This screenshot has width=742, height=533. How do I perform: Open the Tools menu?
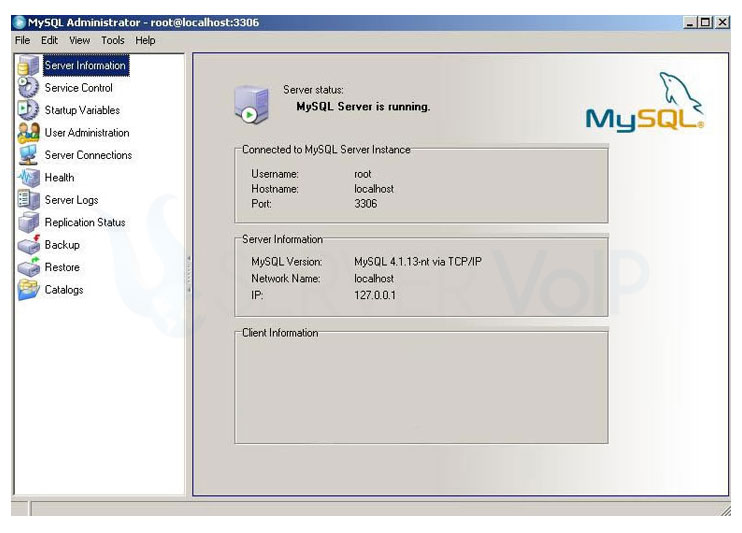tap(113, 40)
